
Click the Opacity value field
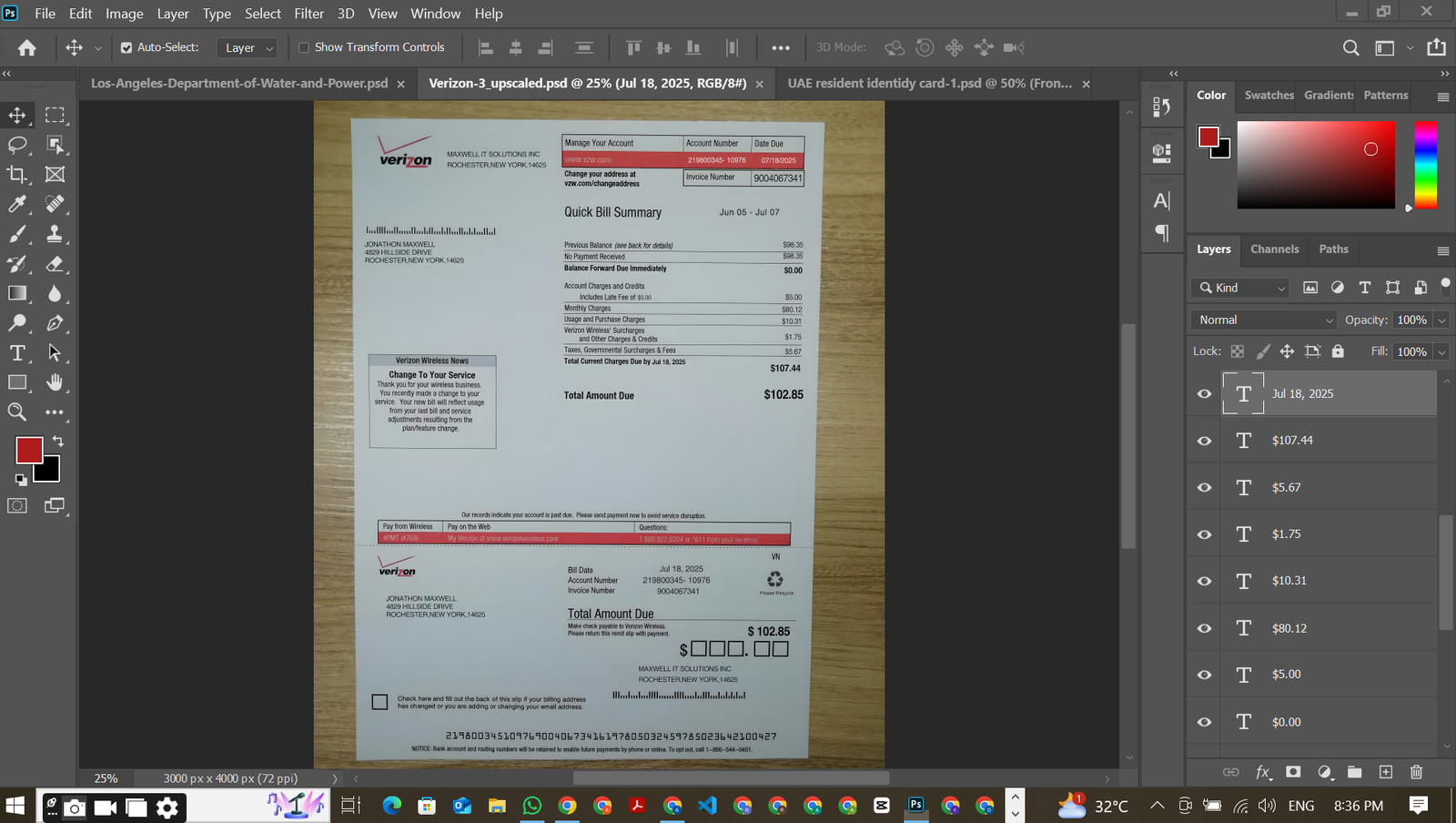coord(1412,320)
